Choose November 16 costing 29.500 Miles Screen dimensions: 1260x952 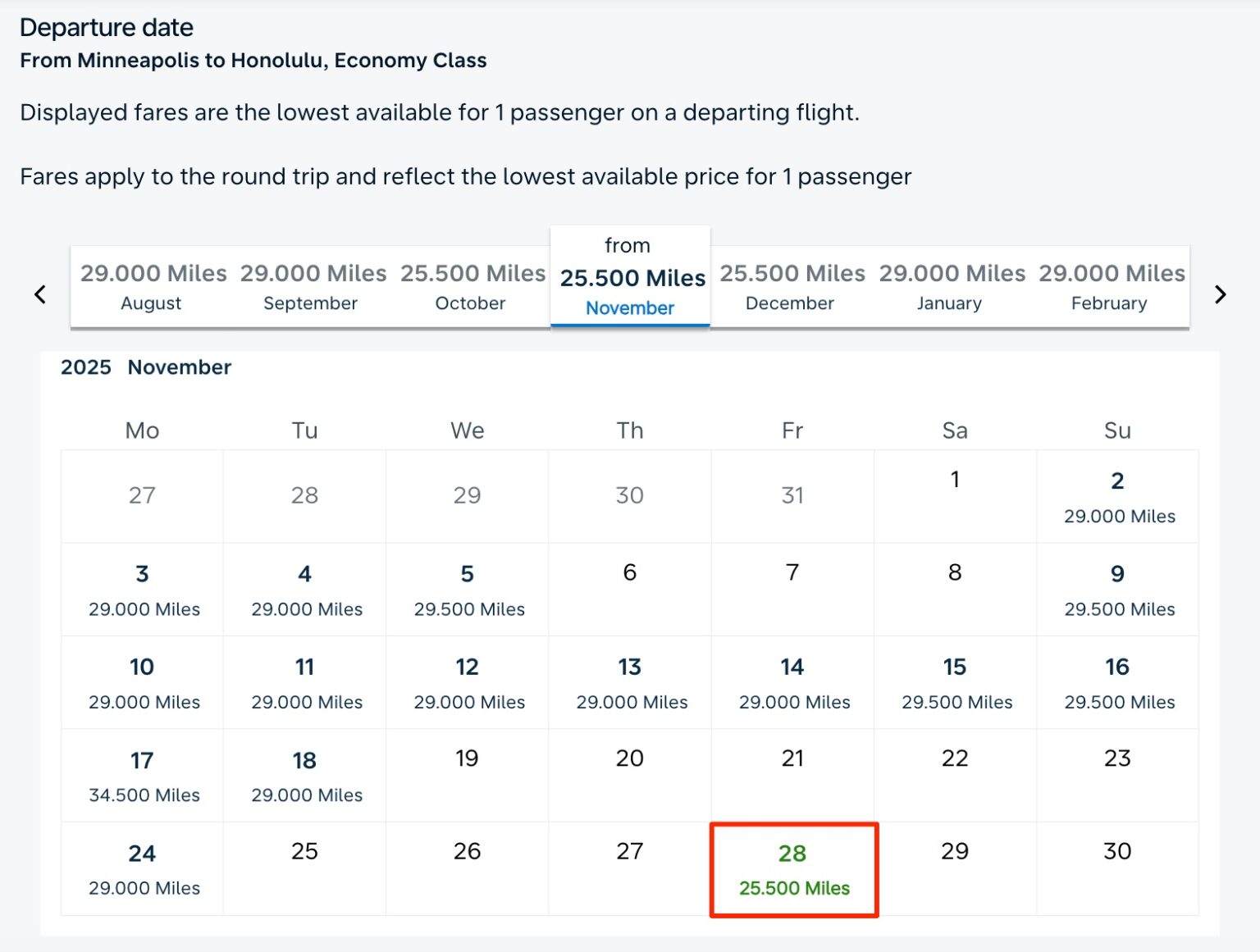(x=1117, y=682)
